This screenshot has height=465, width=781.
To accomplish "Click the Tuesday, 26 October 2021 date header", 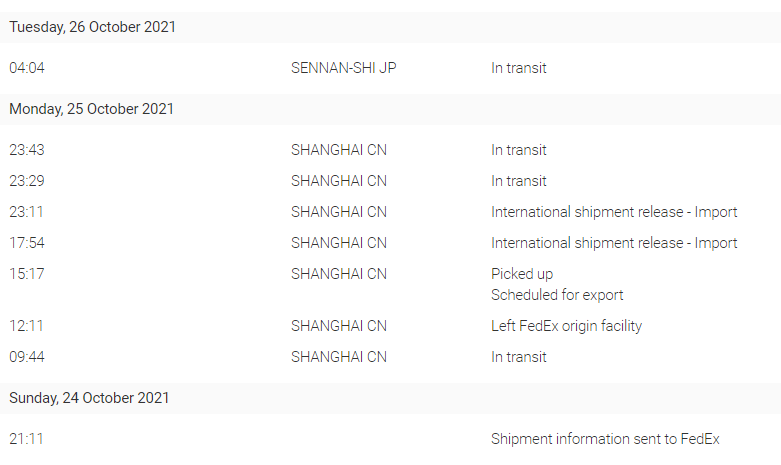I will [93, 27].
